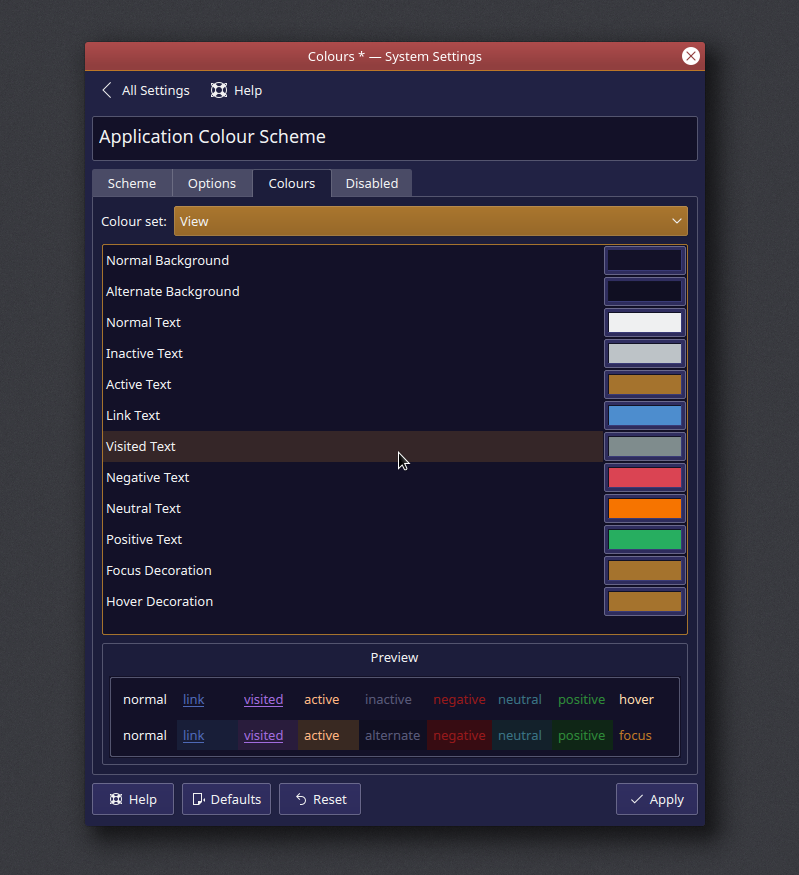Image resolution: width=799 pixels, height=875 pixels.
Task: Select the Colours tab
Action: click(x=292, y=184)
